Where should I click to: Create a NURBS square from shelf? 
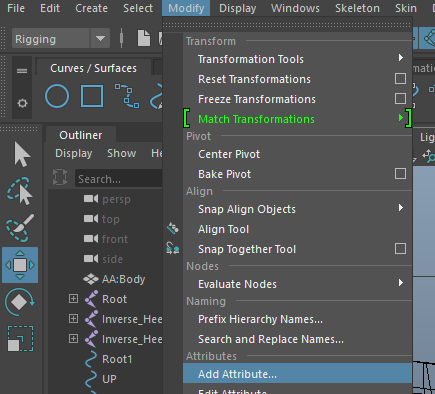click(x=92, y=96)
